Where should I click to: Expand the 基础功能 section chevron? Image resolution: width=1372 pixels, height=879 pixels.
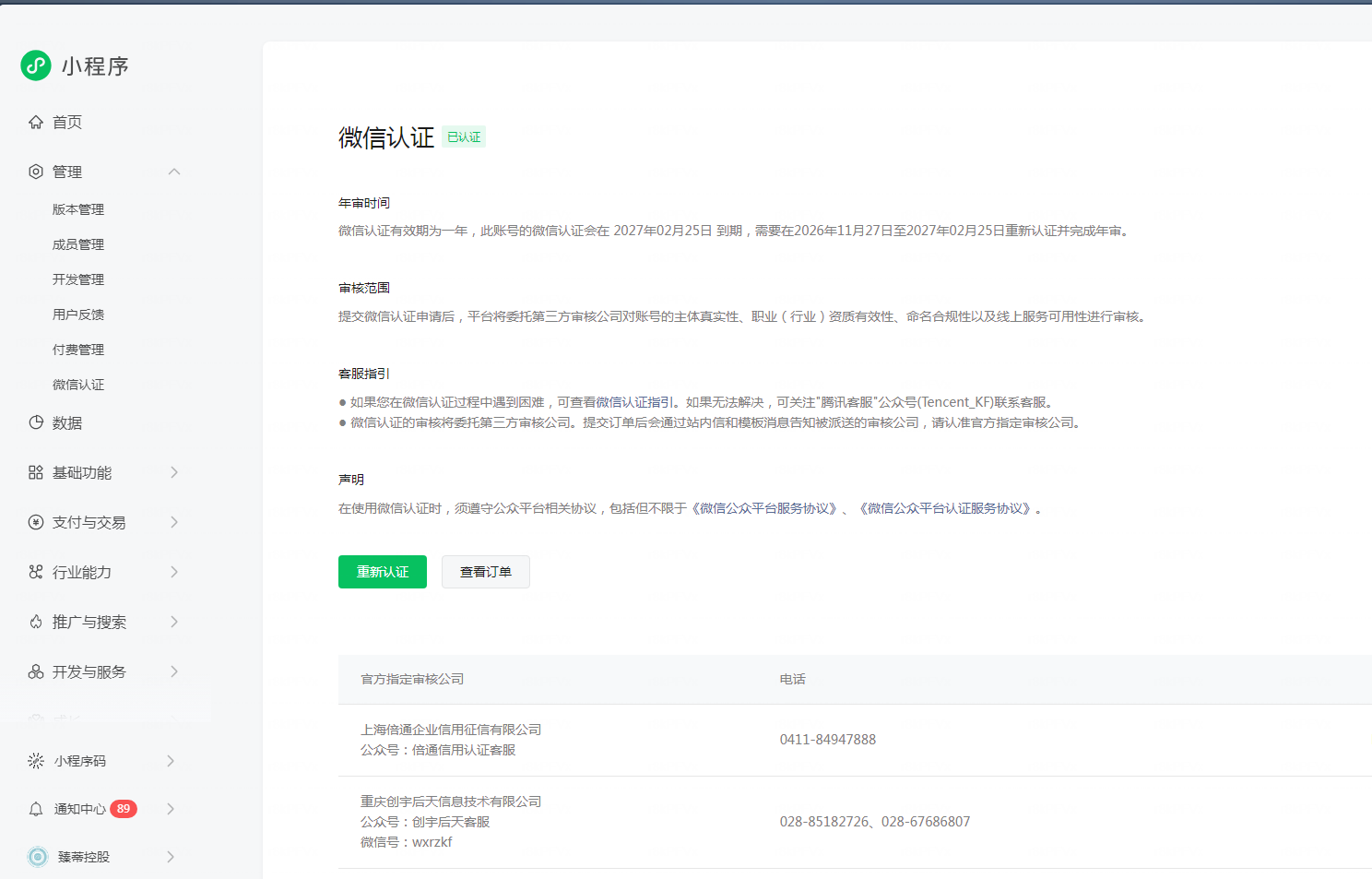click(x=174, y=472)
